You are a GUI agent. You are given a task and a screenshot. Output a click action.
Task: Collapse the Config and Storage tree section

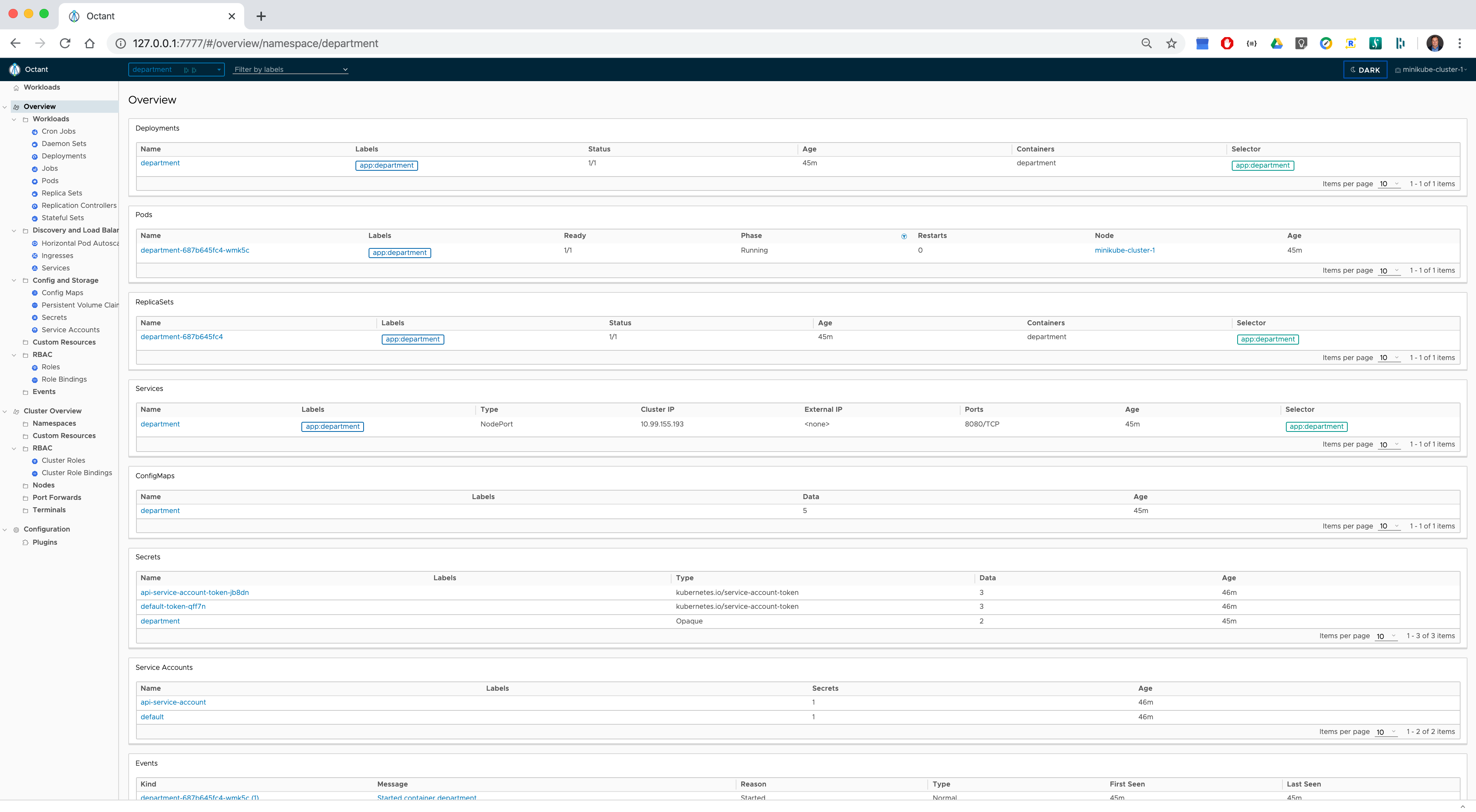pos(14,280)
